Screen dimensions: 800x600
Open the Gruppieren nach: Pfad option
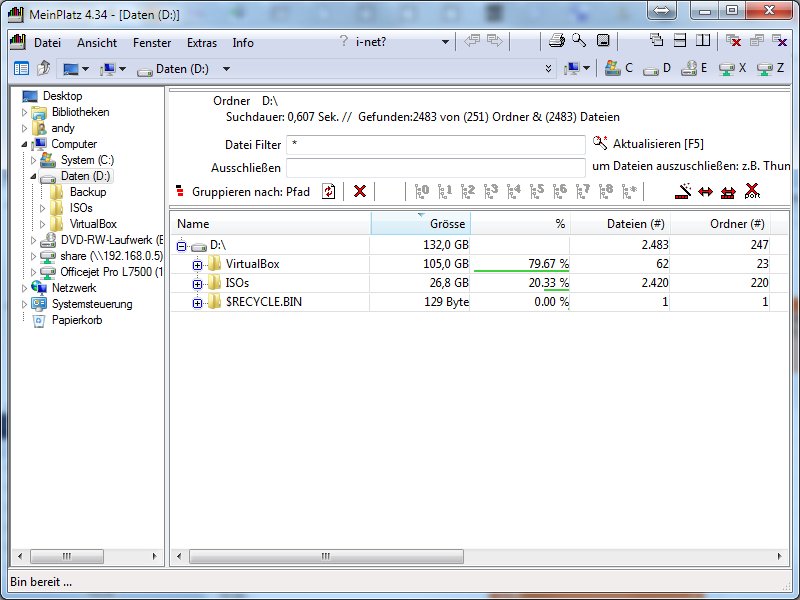tap(250, 191)
